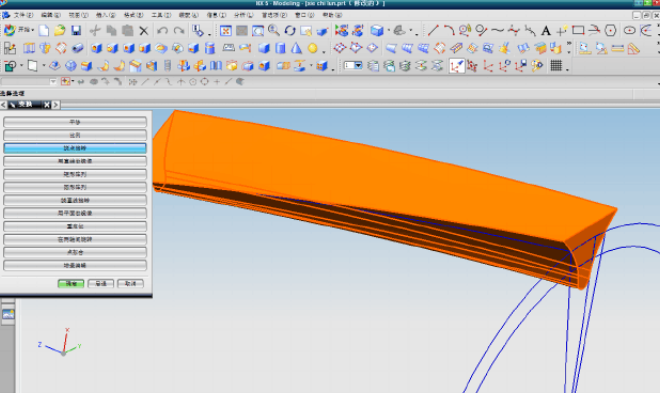The image size is (660, 393).
Task: Toggle the highlighted WCS display button
Action: point(457,66)
